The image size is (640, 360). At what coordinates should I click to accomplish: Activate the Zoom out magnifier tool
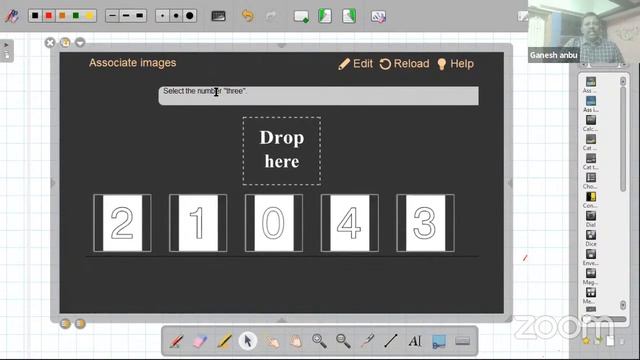[x=343, y=341]
